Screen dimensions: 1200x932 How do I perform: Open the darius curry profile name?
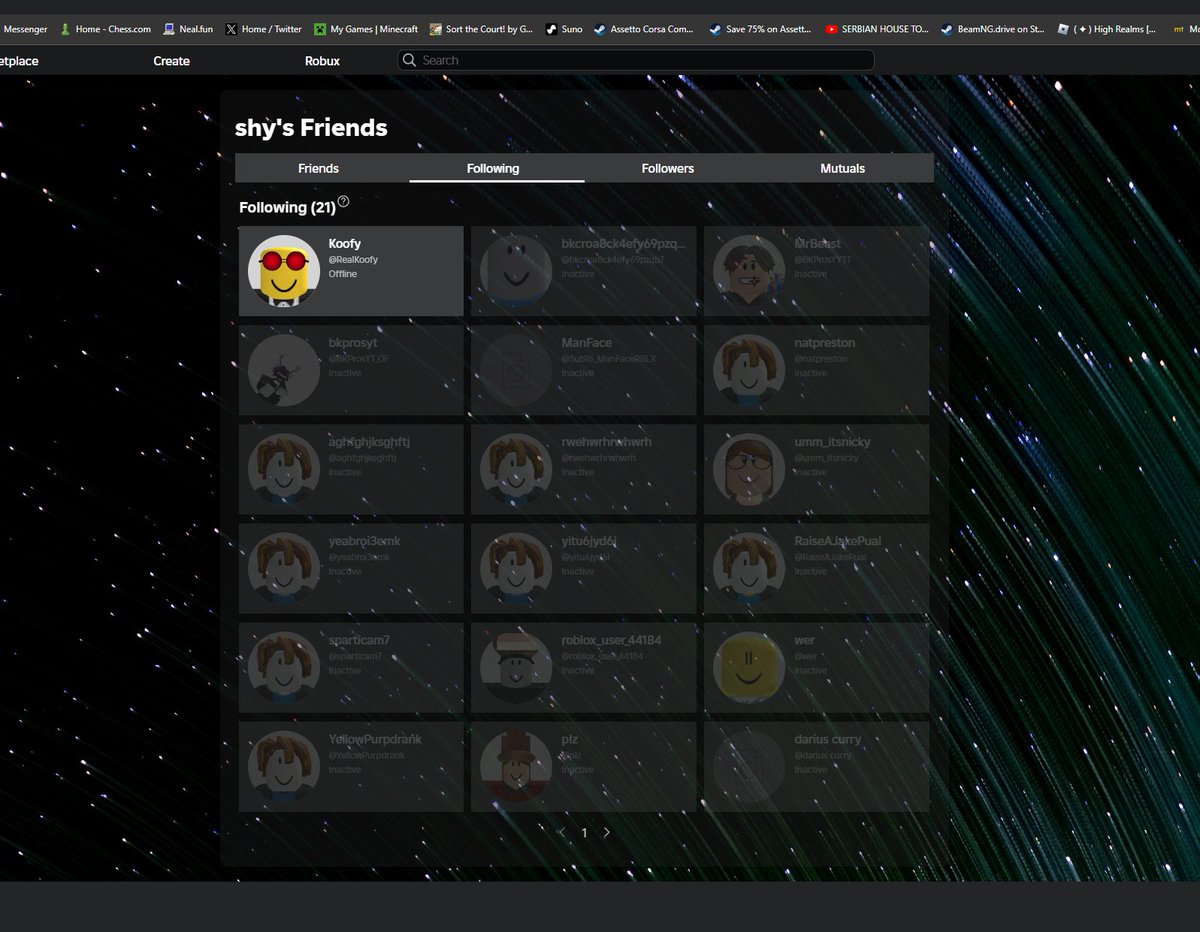click(828, 739)
